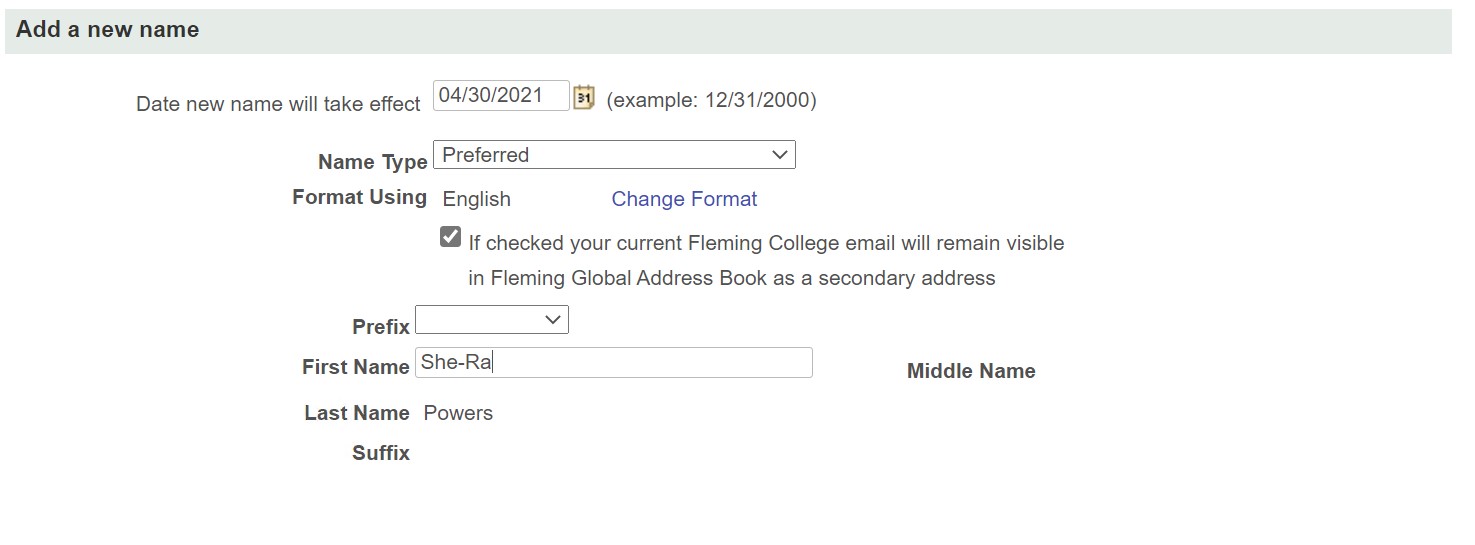
Task: Click the Middle Name label
Action: [970, 371]
